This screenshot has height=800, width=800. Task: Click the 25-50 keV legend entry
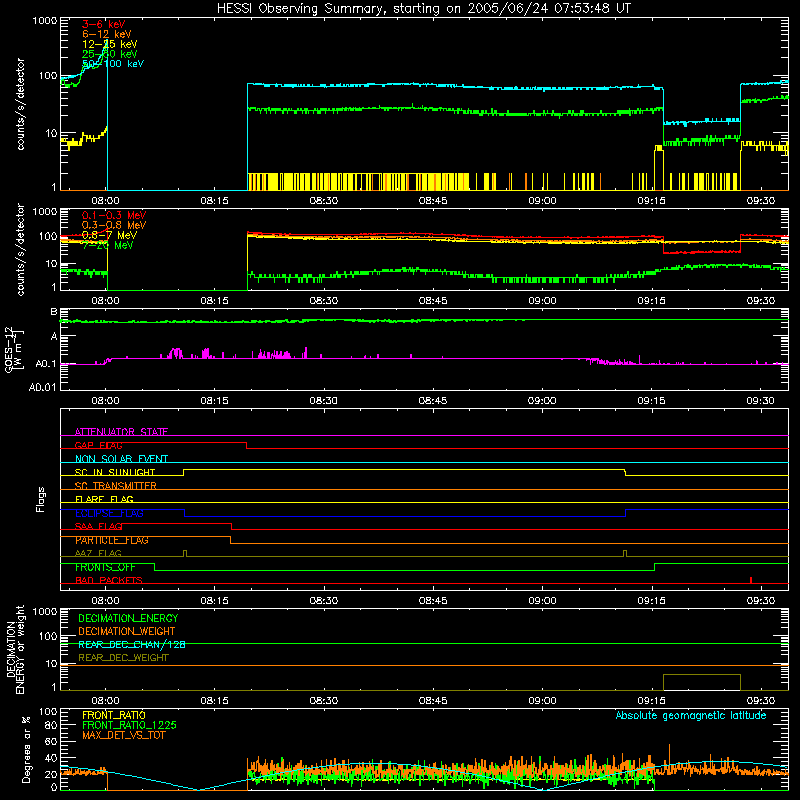[x=110, y=54]
